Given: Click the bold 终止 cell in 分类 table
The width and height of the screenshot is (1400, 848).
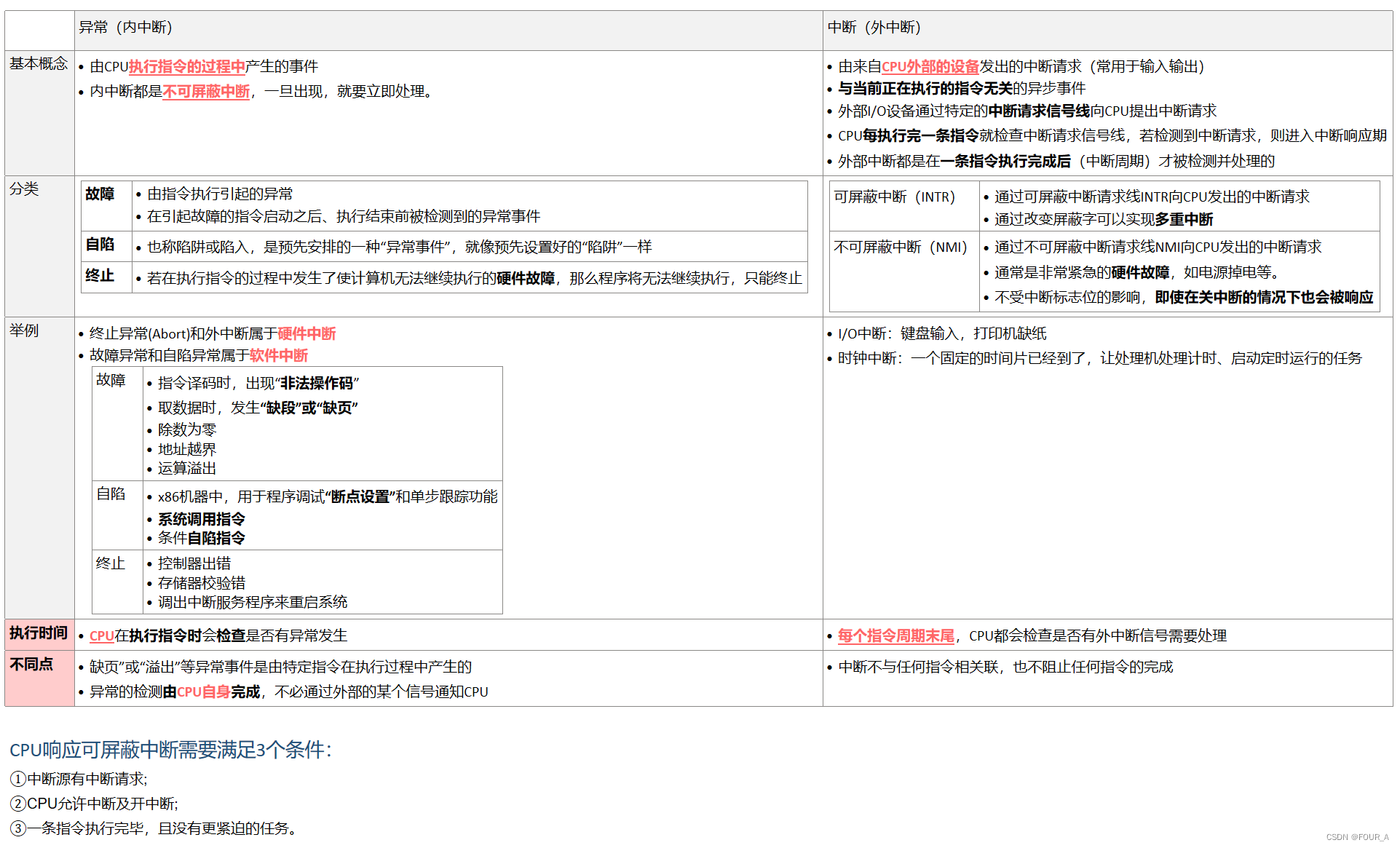Looking at the screenshot, I should [107, 277].
